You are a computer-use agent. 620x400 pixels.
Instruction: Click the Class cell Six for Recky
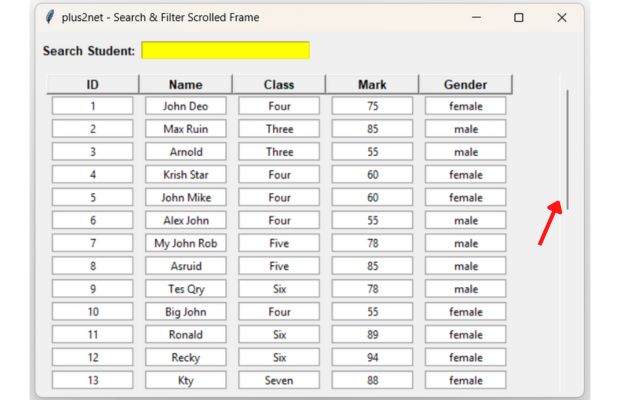[x=279, y=357]
